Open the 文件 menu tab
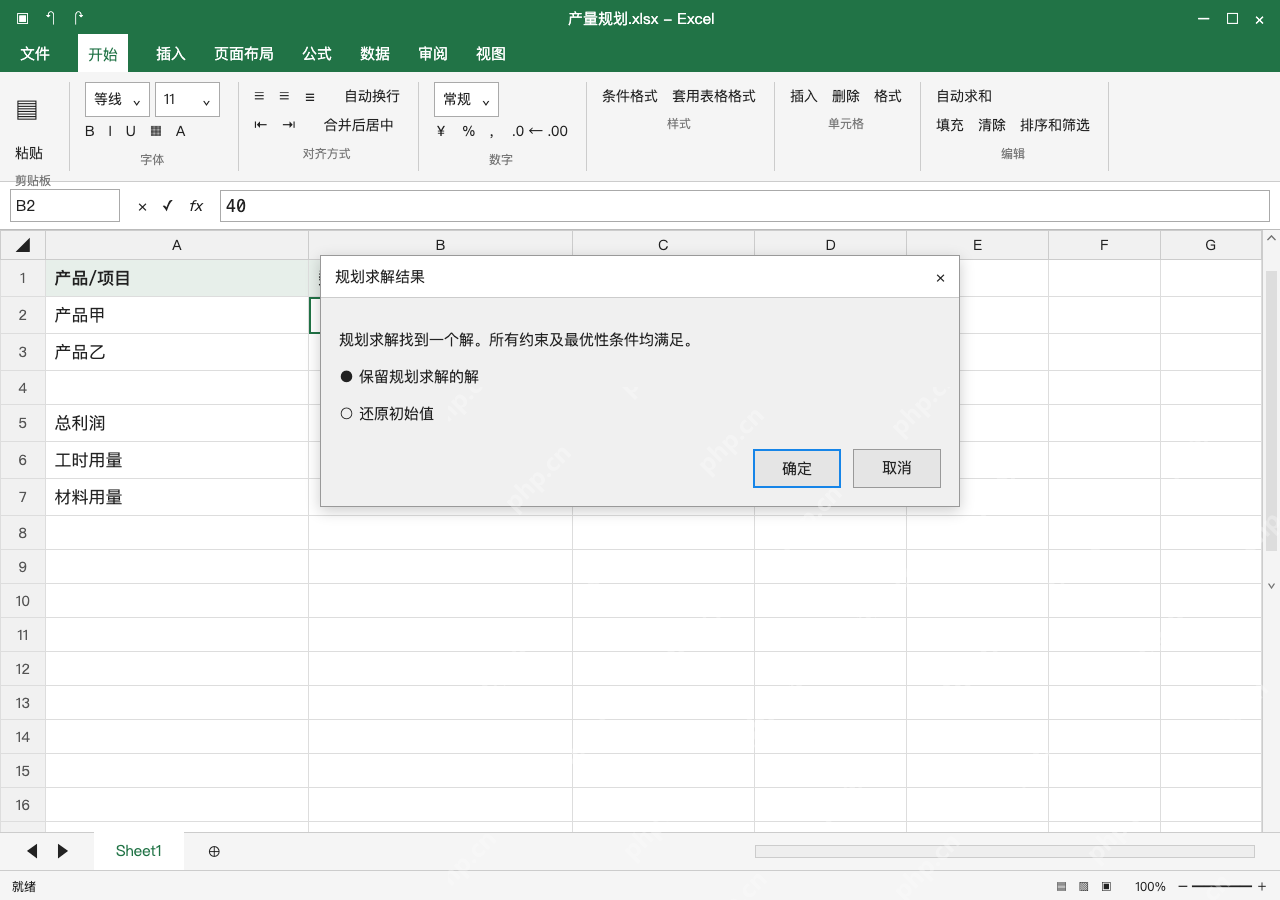The width and height of the screenshot is (1280, 900). [x=35, y=54]
